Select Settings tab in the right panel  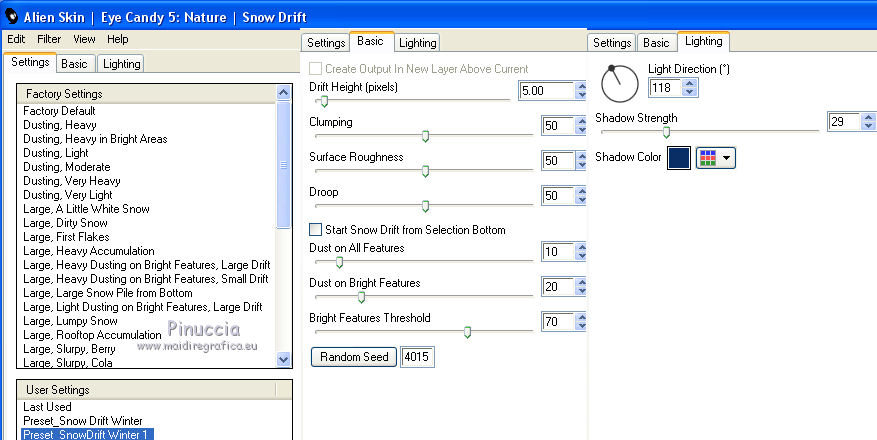pyautogui.click(x=612, y=42)
